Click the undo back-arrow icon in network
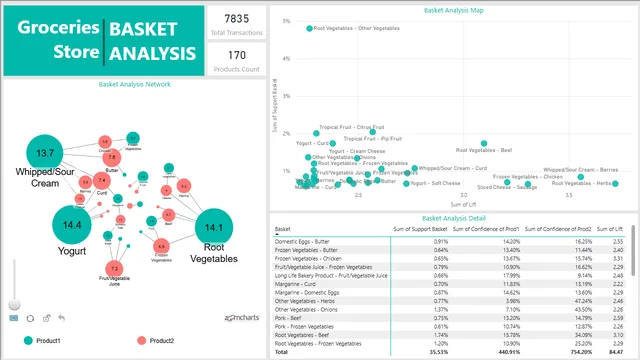 [62, 318]
